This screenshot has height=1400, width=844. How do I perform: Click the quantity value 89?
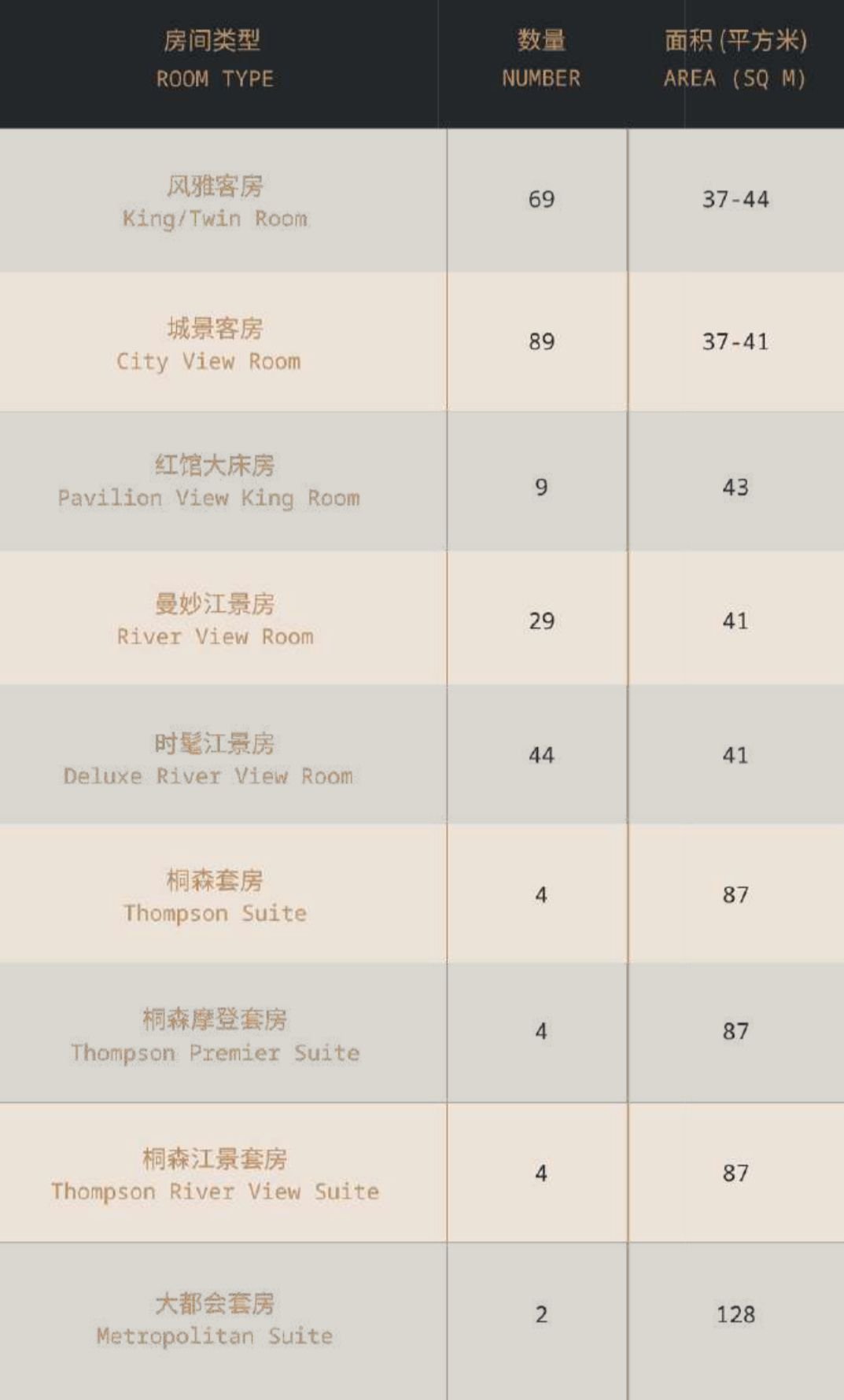coord(541,342)
